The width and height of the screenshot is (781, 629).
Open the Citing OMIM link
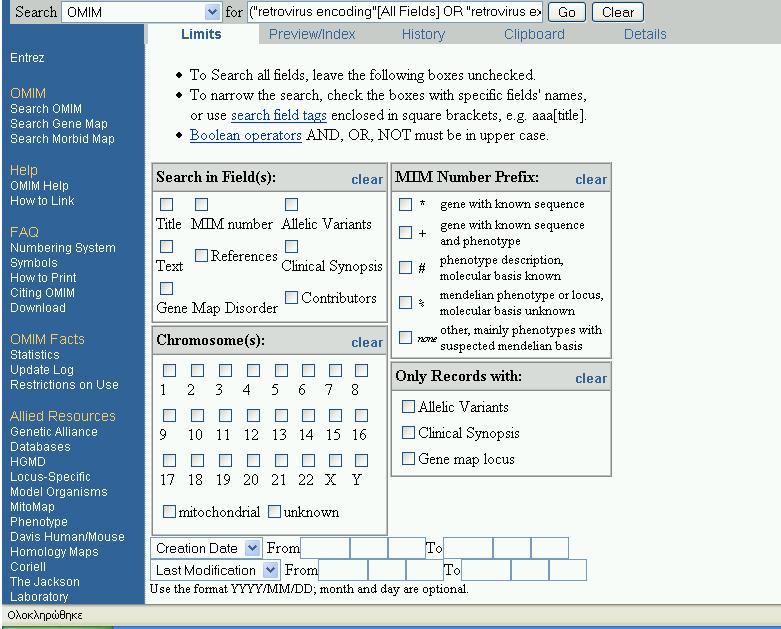[x=42, y=292]
